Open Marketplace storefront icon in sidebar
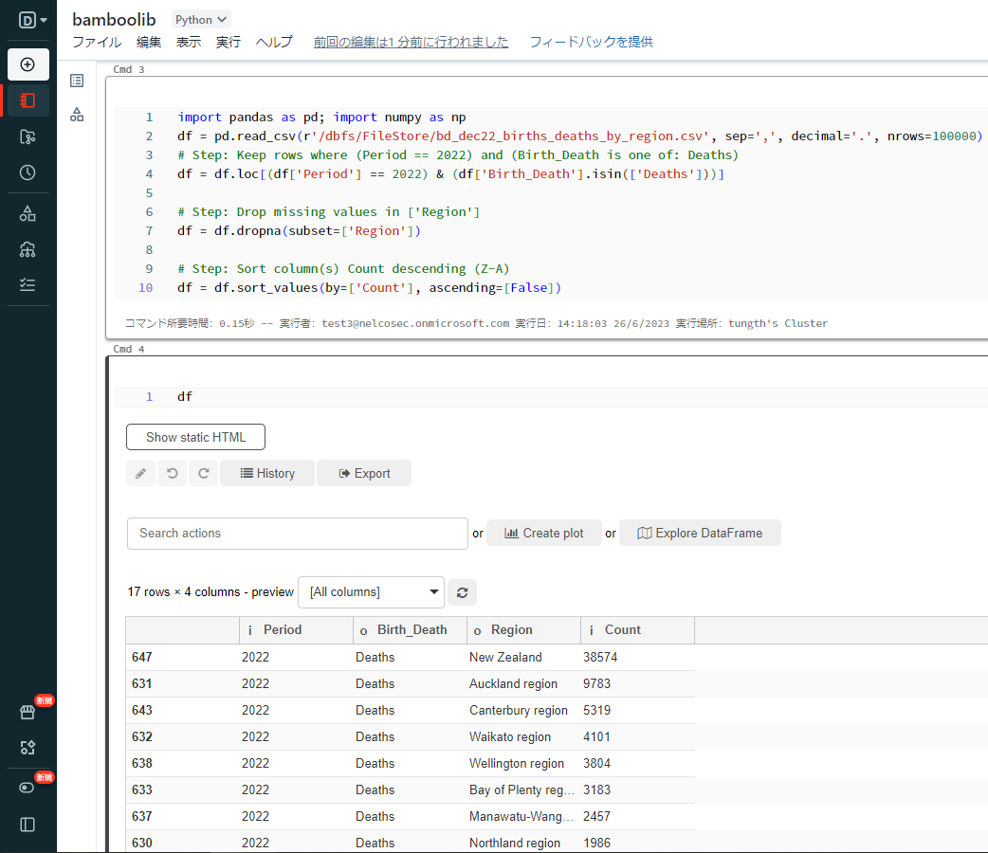Screen dimensions: 988x853 click(x=28, y=712)
